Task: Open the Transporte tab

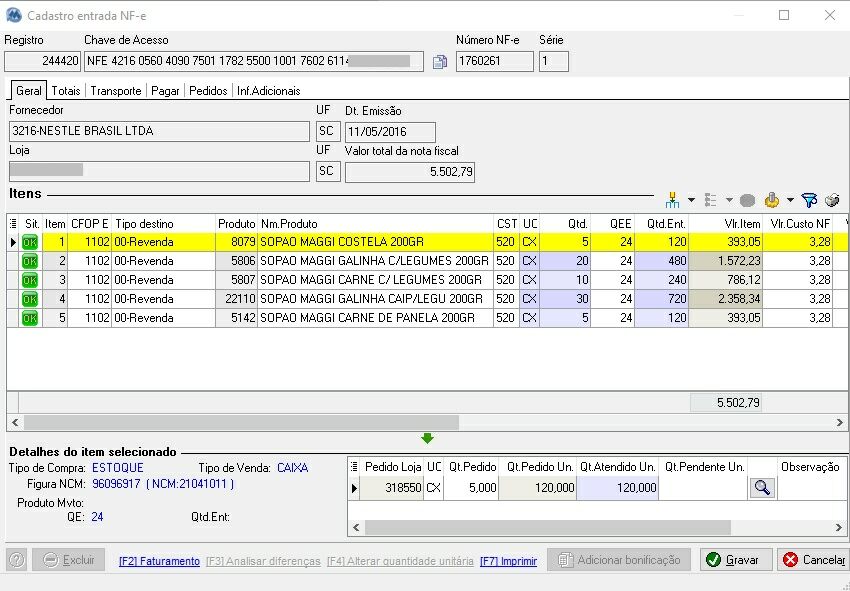Action: pos(116,91)
